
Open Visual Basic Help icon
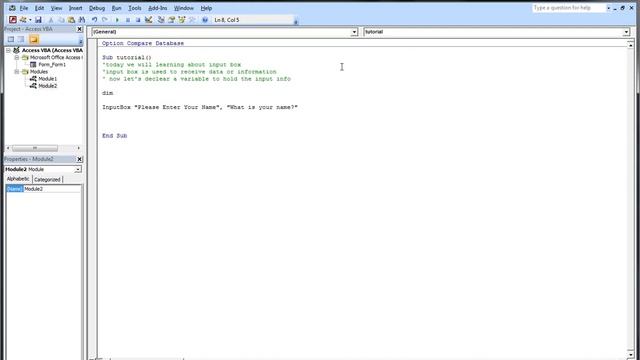tap(204, 20)
